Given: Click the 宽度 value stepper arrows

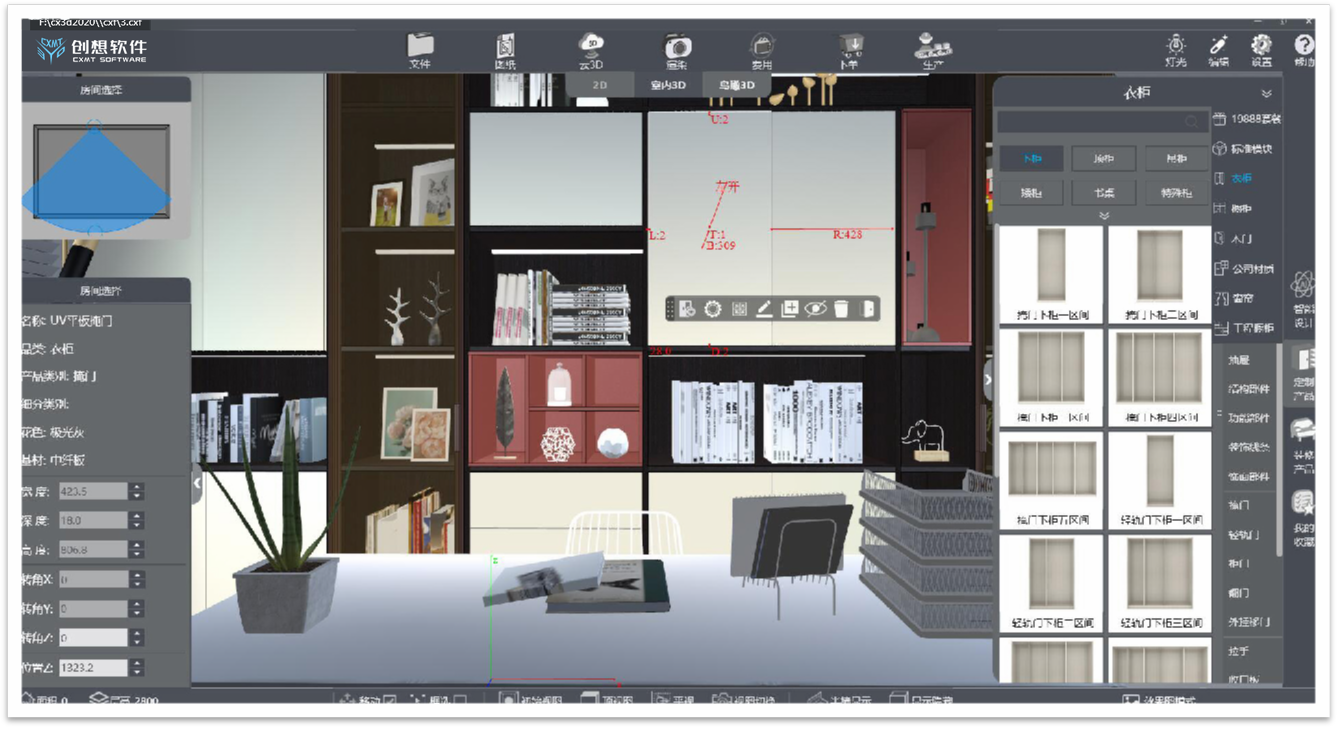Looking at the screenshot, I should pyautogui.click(x=137, y=491).
